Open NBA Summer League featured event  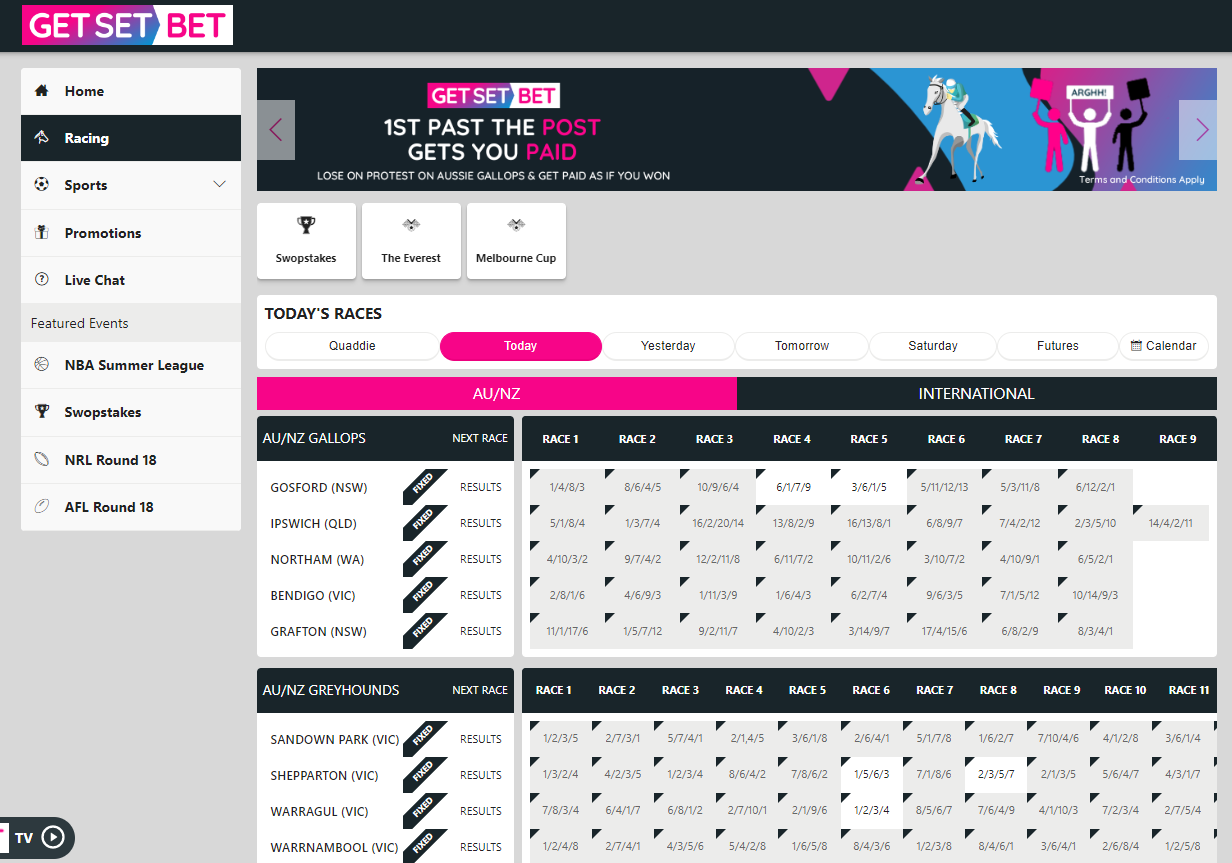click(x=131, y=365)
